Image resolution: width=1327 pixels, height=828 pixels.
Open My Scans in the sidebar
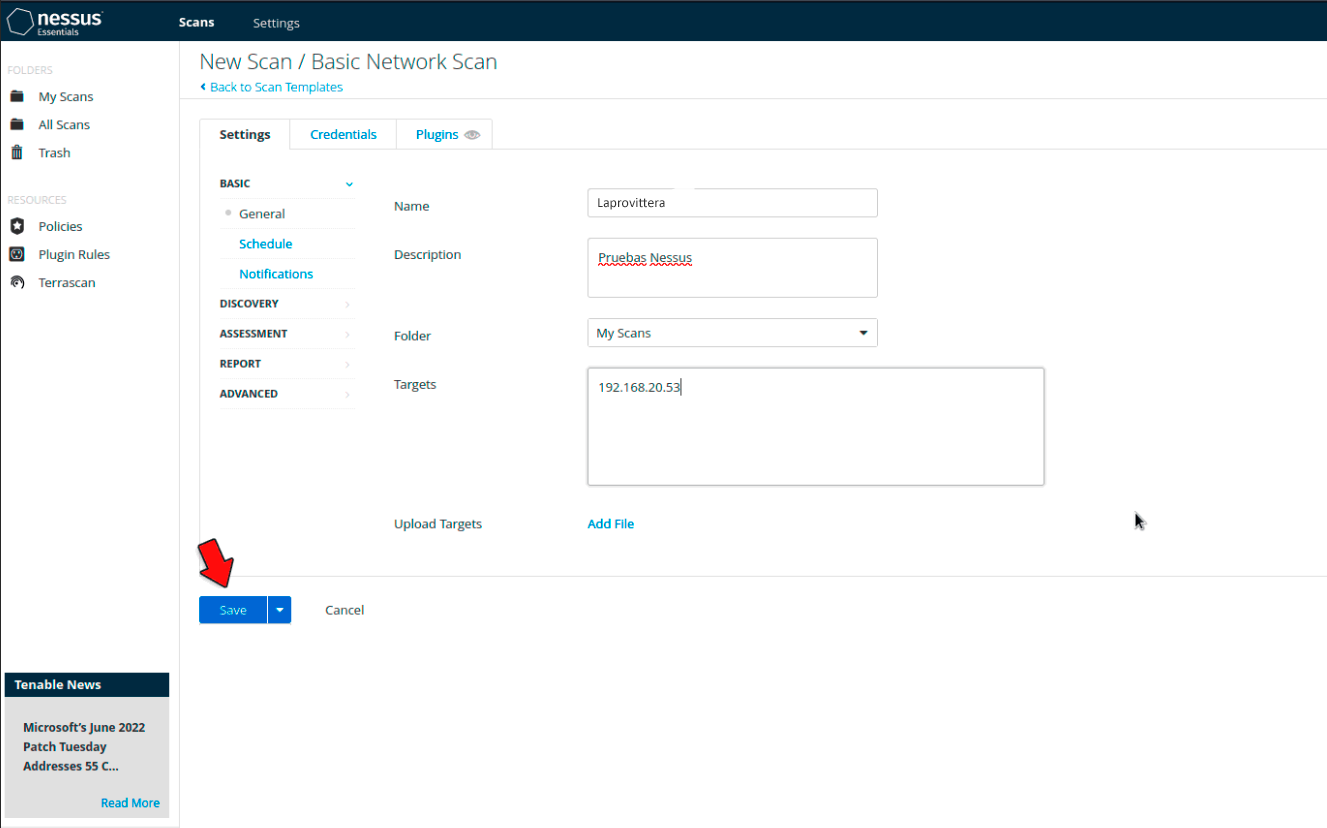tap(66, 97)
